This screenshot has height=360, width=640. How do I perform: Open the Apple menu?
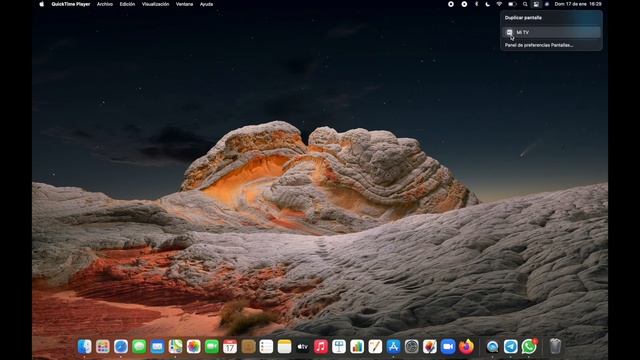click(41, 4)
